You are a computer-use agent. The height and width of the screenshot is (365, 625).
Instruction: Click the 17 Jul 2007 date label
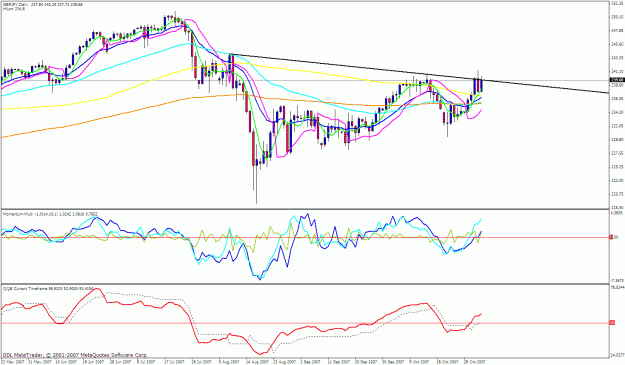click(175, 362)
